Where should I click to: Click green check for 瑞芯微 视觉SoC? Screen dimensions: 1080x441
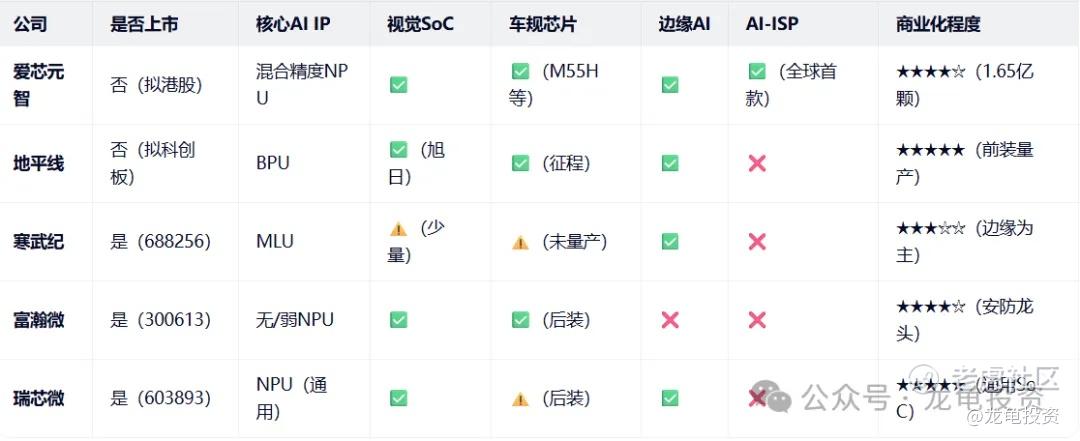(x=398, y=398)
